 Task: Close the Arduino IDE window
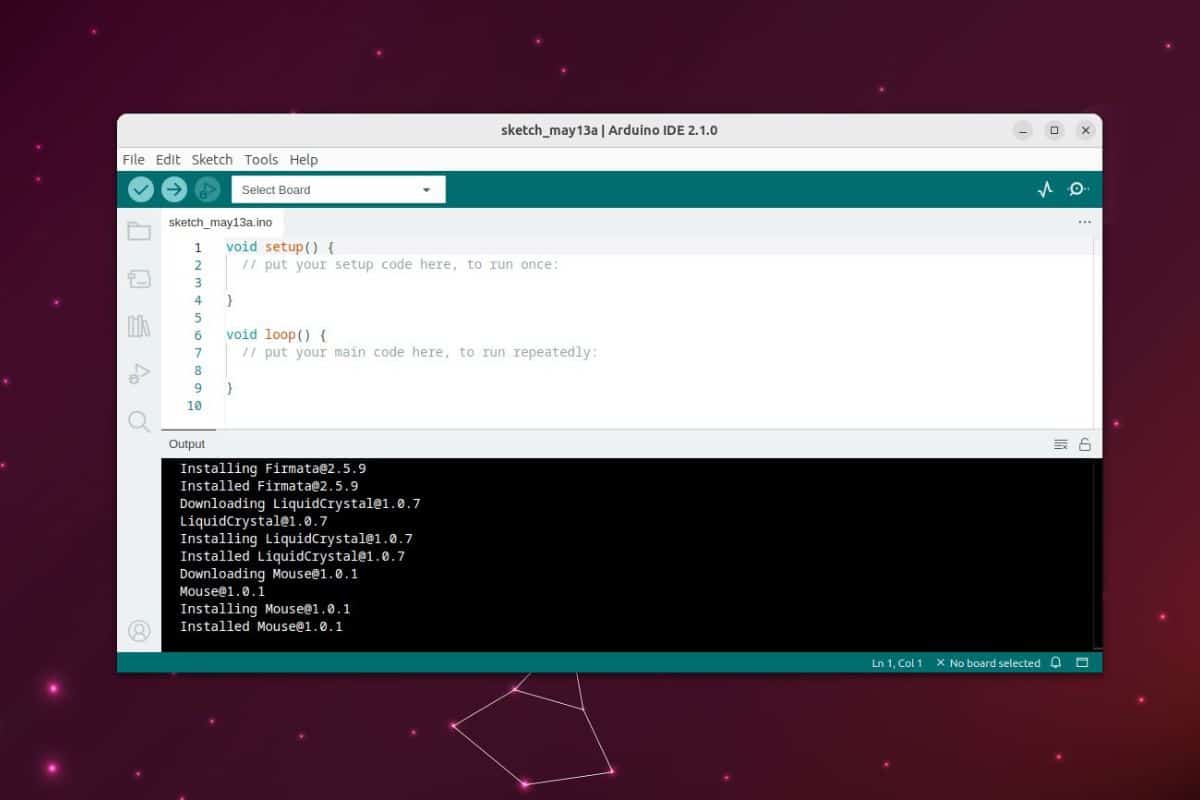pos(1085,130)
